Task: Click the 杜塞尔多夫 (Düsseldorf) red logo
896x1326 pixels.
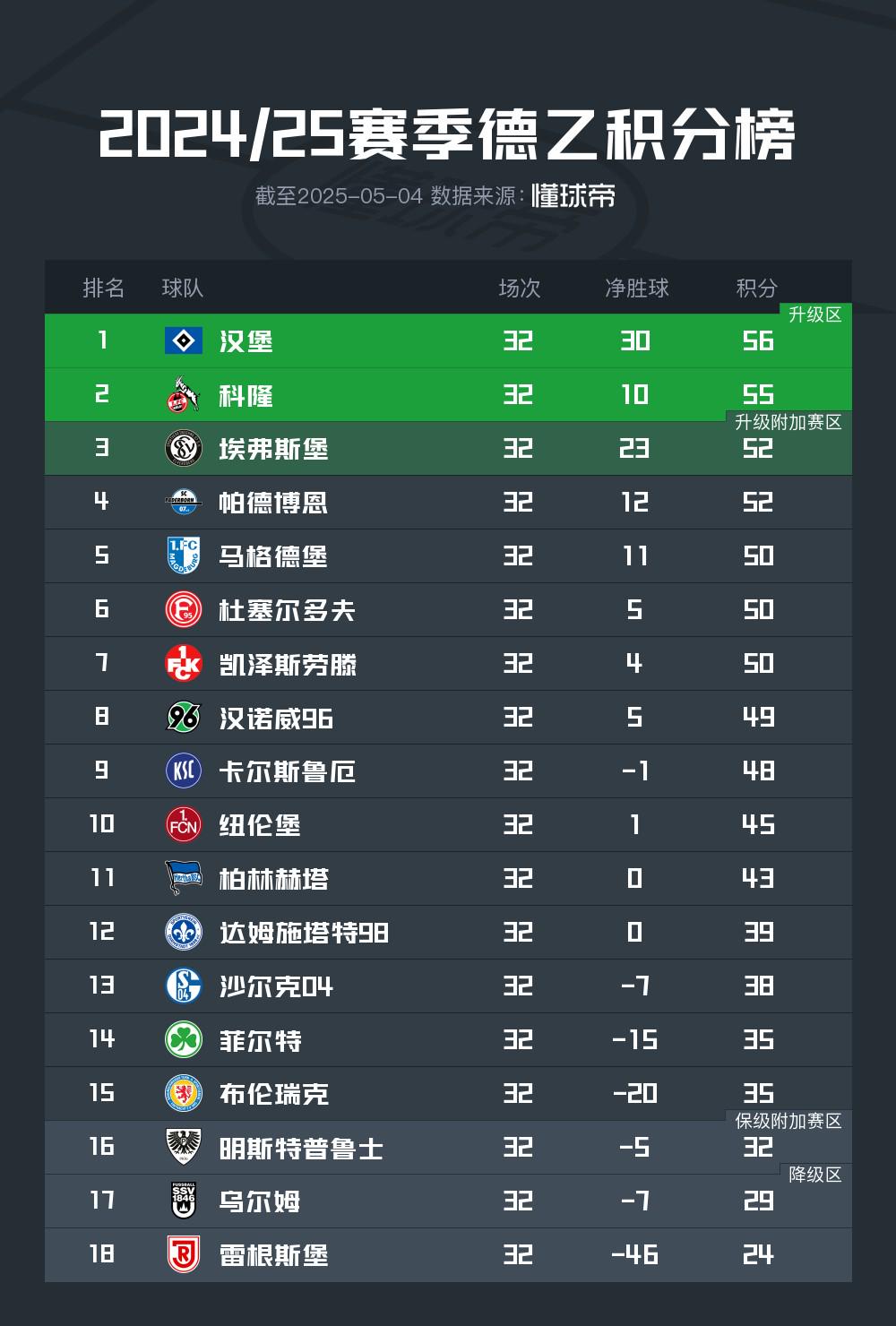Action: 184,609
